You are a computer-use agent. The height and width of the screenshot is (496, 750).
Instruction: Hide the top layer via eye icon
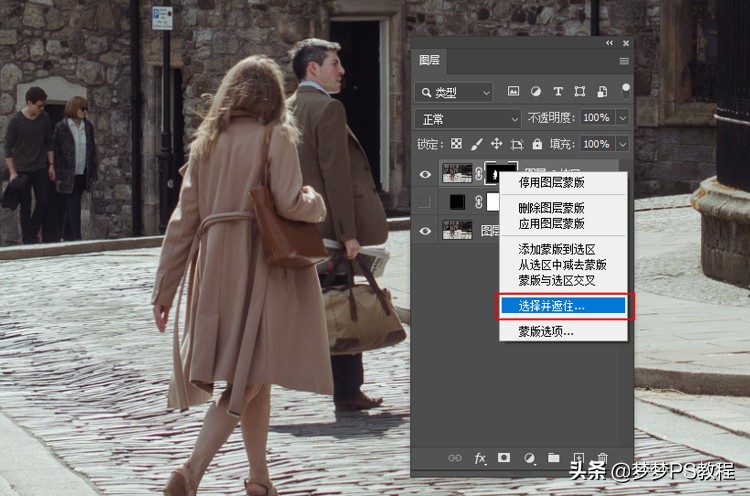coord(426,175)
